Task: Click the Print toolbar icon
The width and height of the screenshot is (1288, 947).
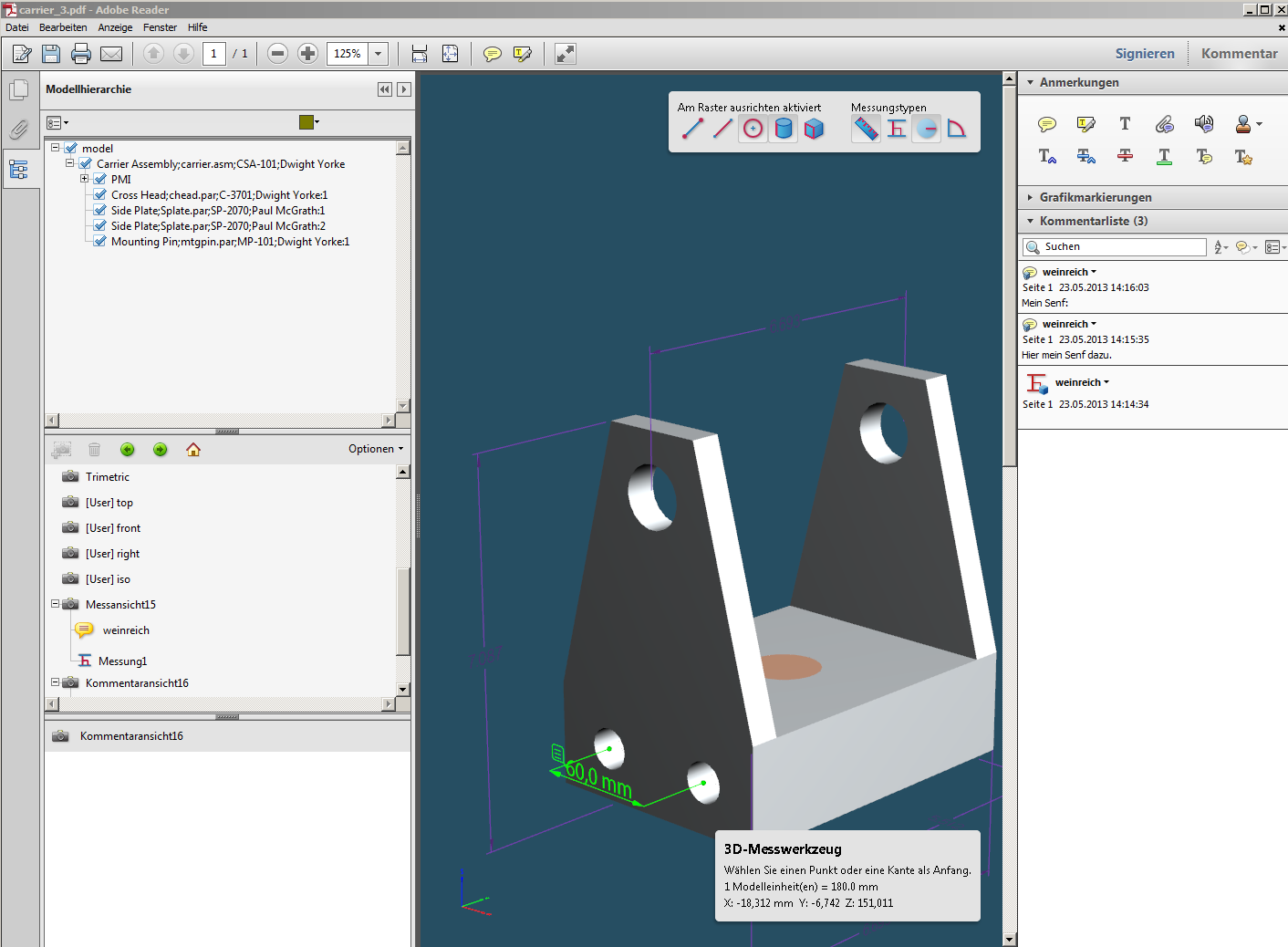Action: pyautogui.click(x=81, y=54)
